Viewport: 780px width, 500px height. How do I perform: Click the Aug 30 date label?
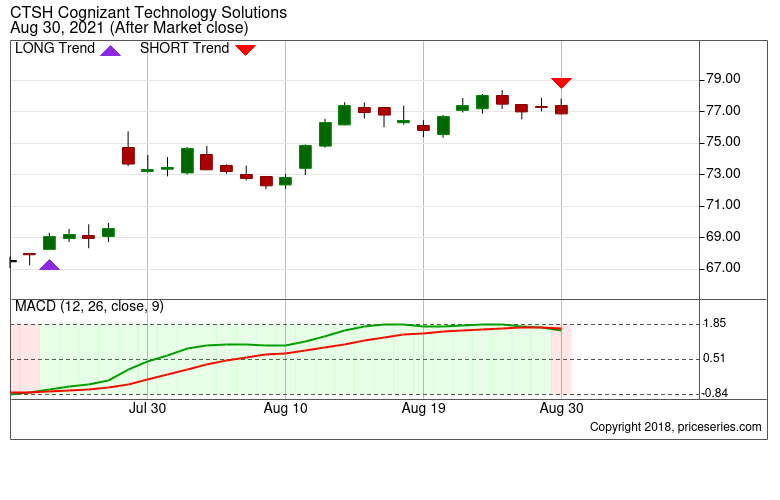(562, 408)
